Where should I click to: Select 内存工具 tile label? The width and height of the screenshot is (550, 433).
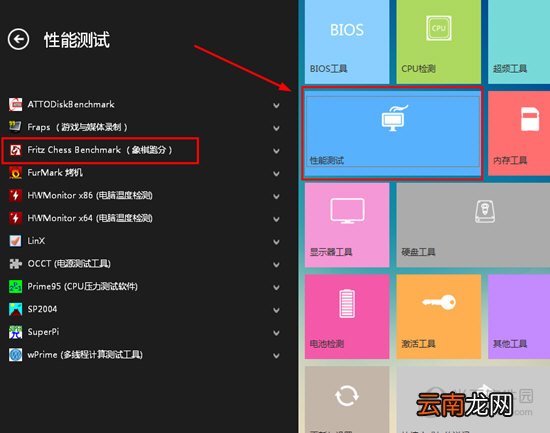(x=510, y=160)
